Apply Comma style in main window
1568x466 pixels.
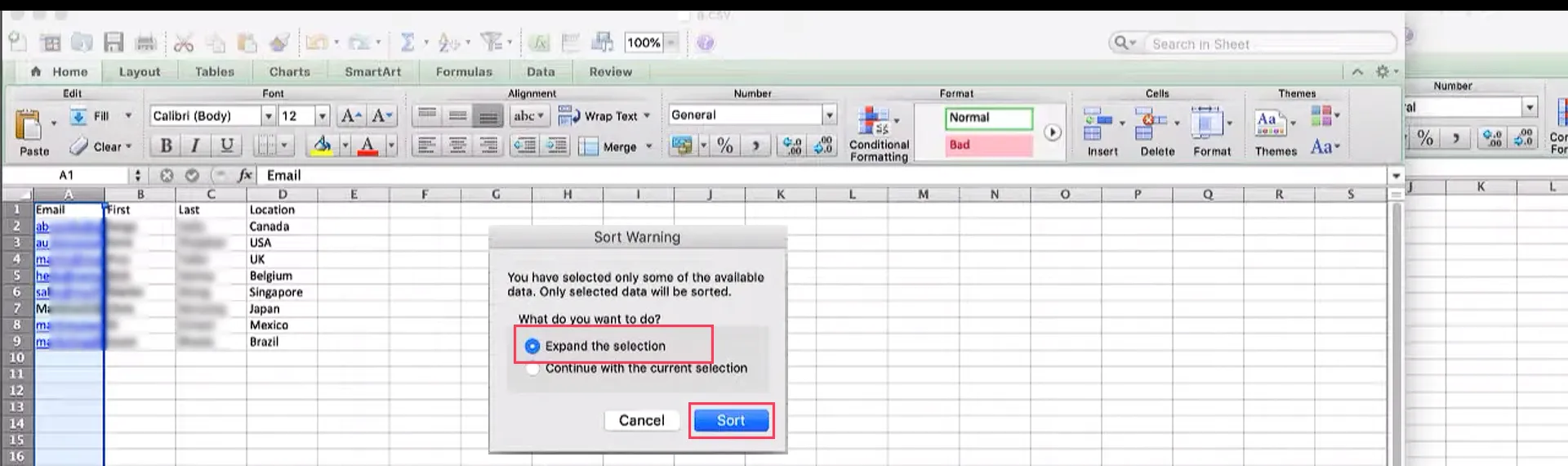tap(756, 146)
